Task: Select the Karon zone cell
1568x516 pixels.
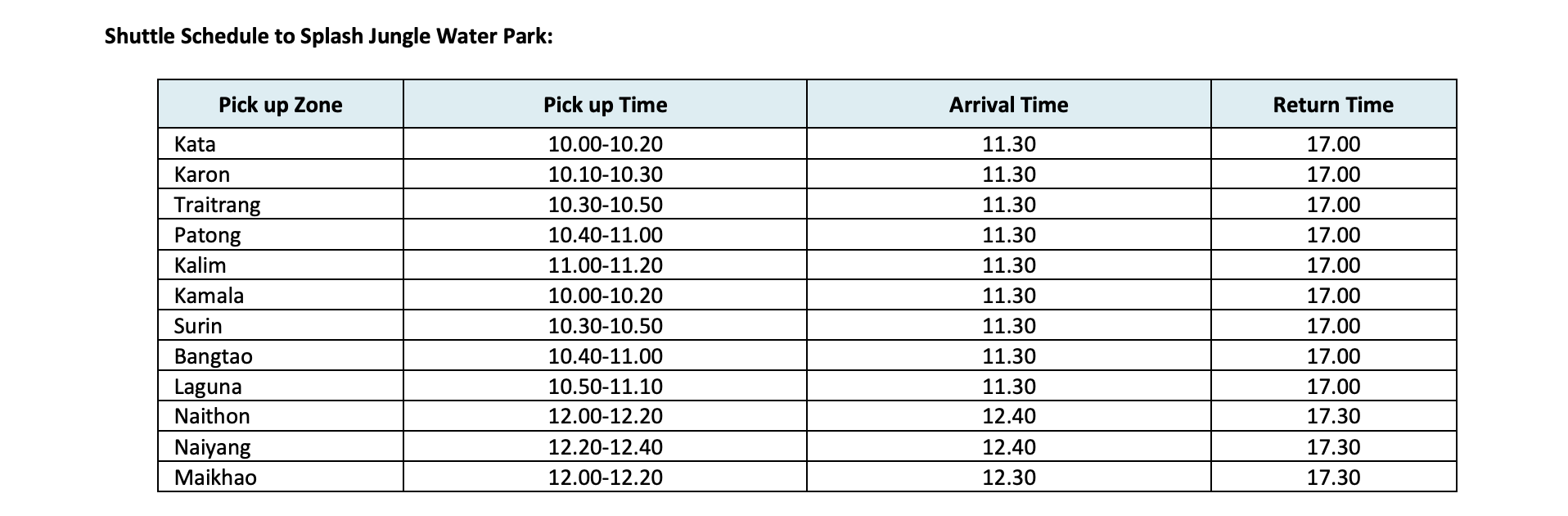Action: [202, 174]
